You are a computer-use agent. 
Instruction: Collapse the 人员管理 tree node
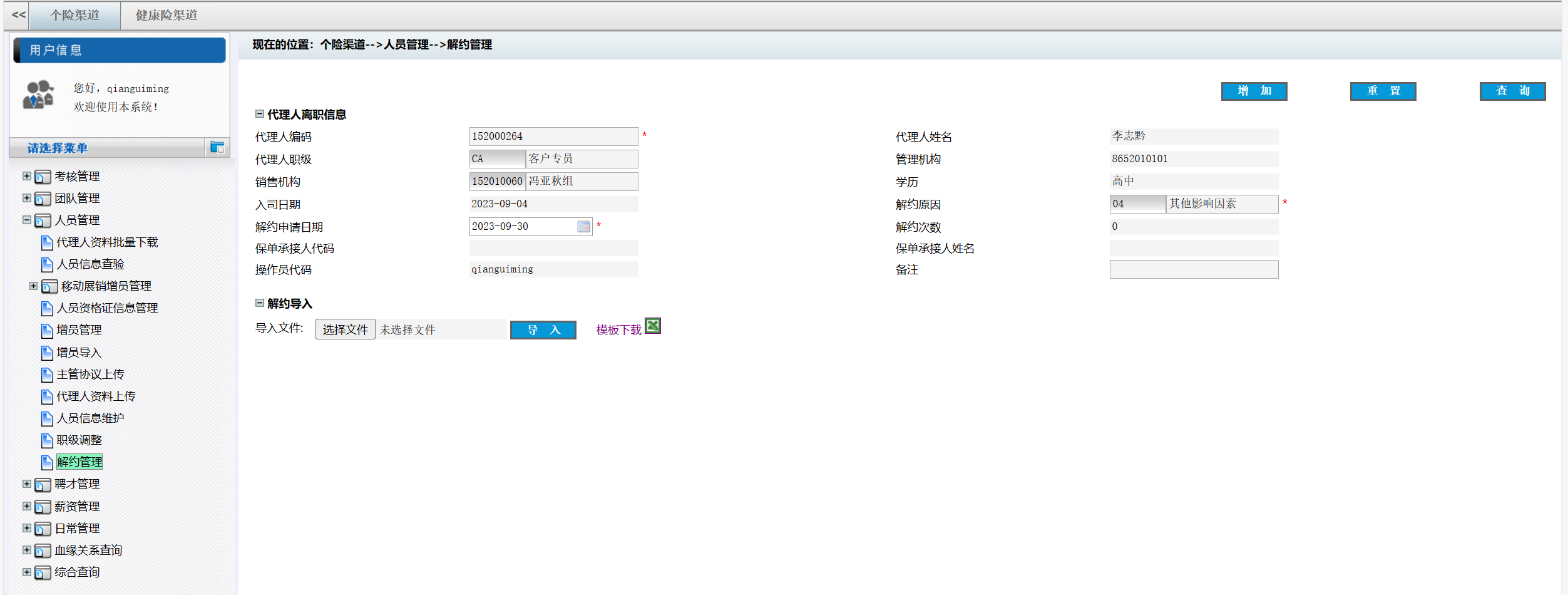pyautogui.click(x=27, y=220)
